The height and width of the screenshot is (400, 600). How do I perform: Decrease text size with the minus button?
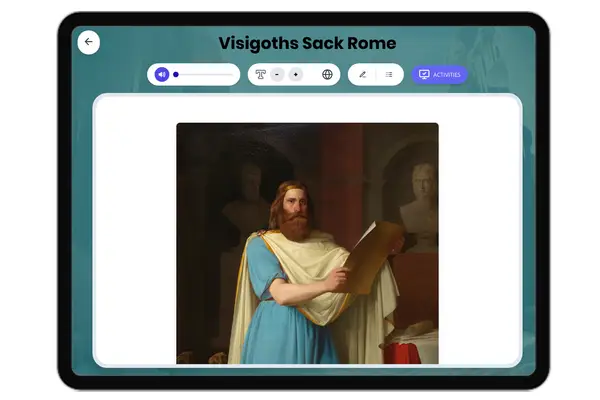coord(277,74)
